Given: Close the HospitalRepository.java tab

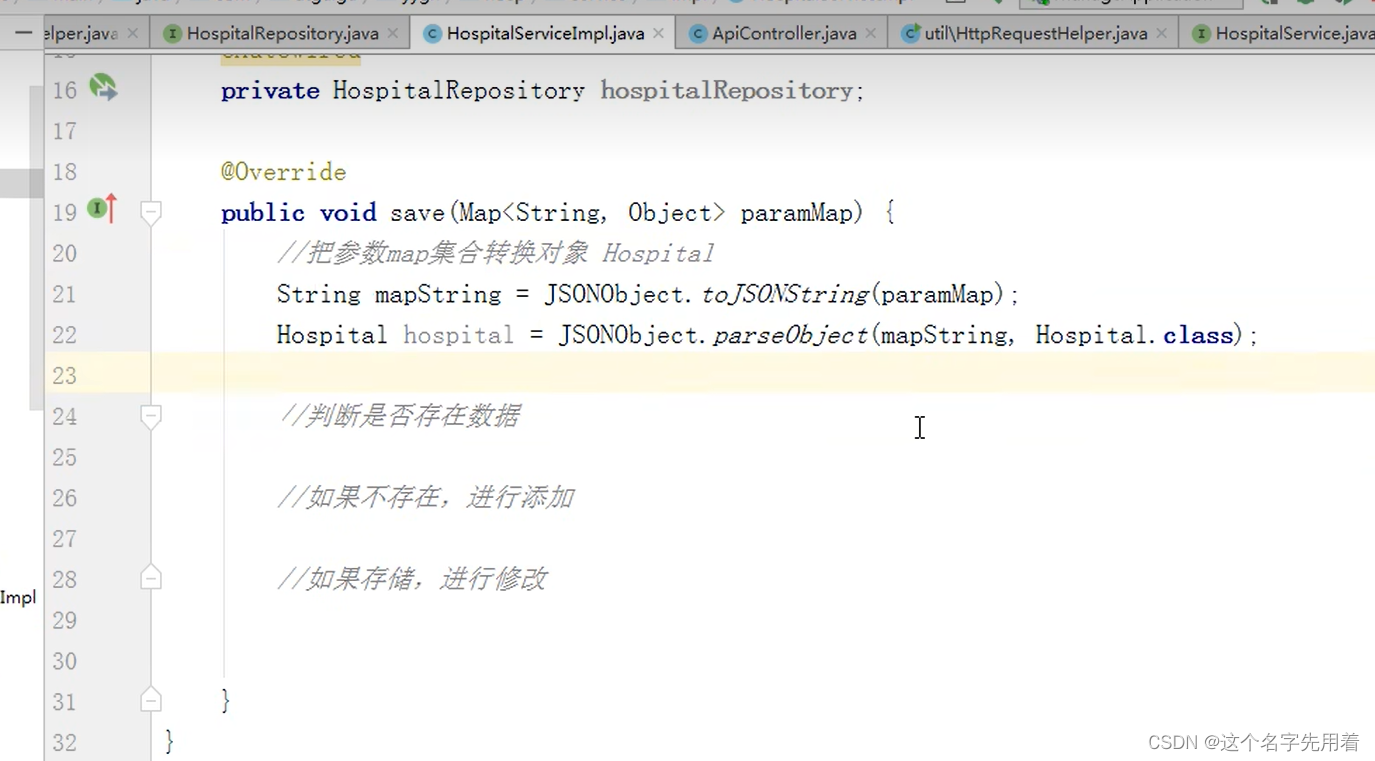Looking at the screenshot, I should [x=393, y=33].
